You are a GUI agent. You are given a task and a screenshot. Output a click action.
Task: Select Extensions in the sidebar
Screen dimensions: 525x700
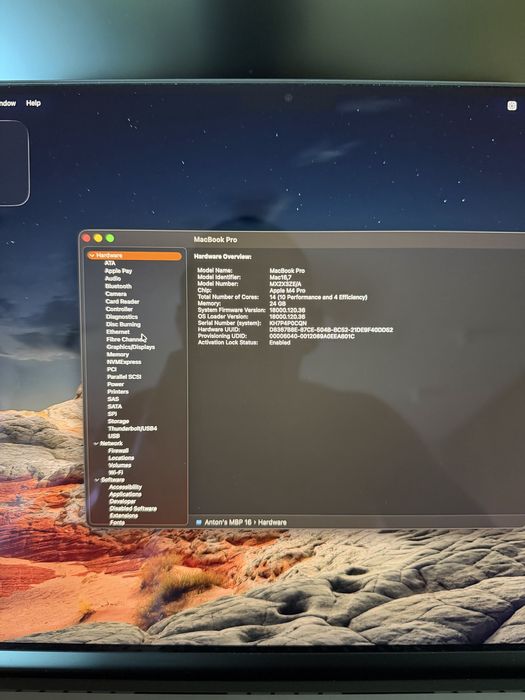tap(124, 516)
